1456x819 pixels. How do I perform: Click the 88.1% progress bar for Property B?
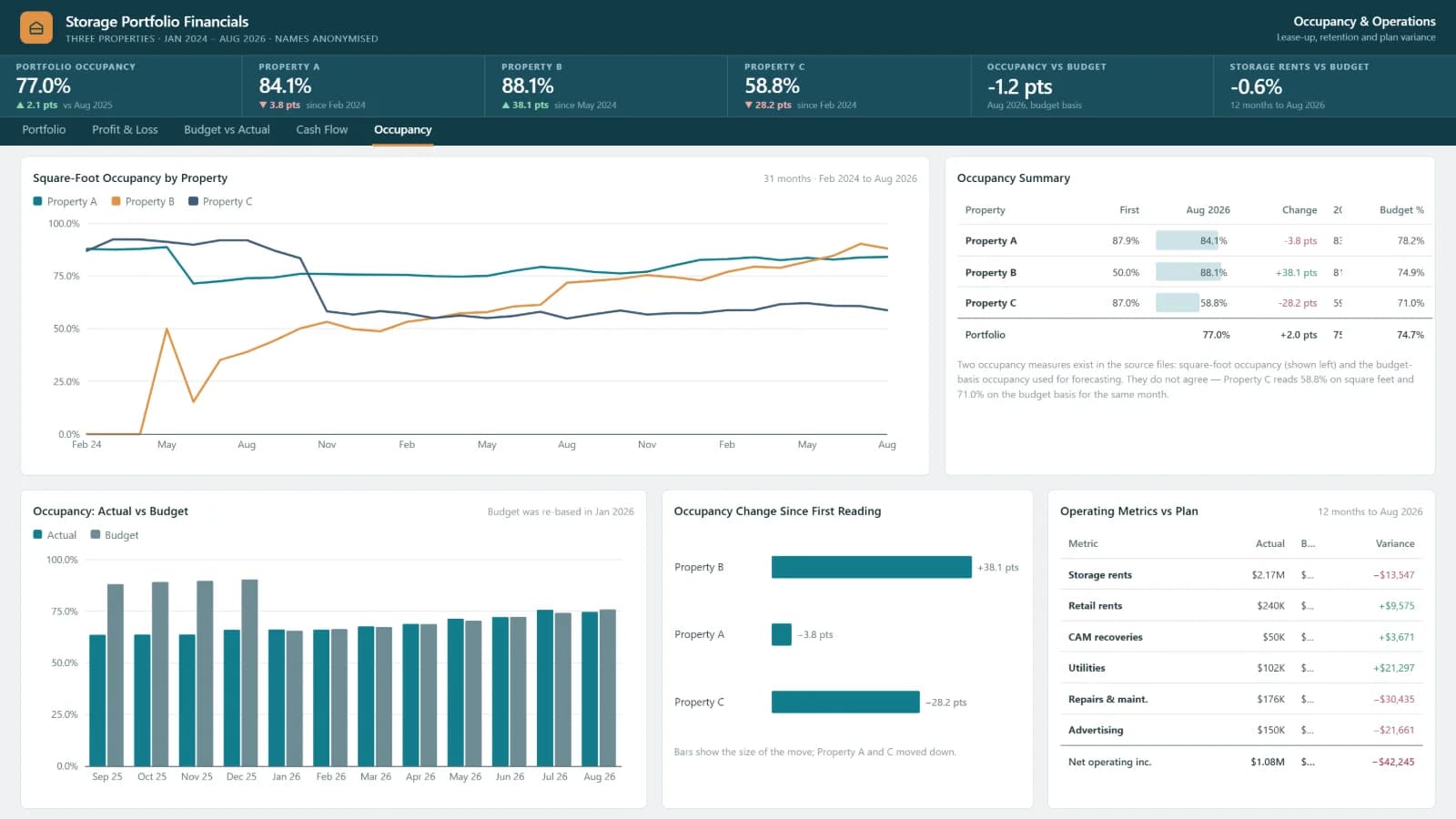[x=1188, y=272]
